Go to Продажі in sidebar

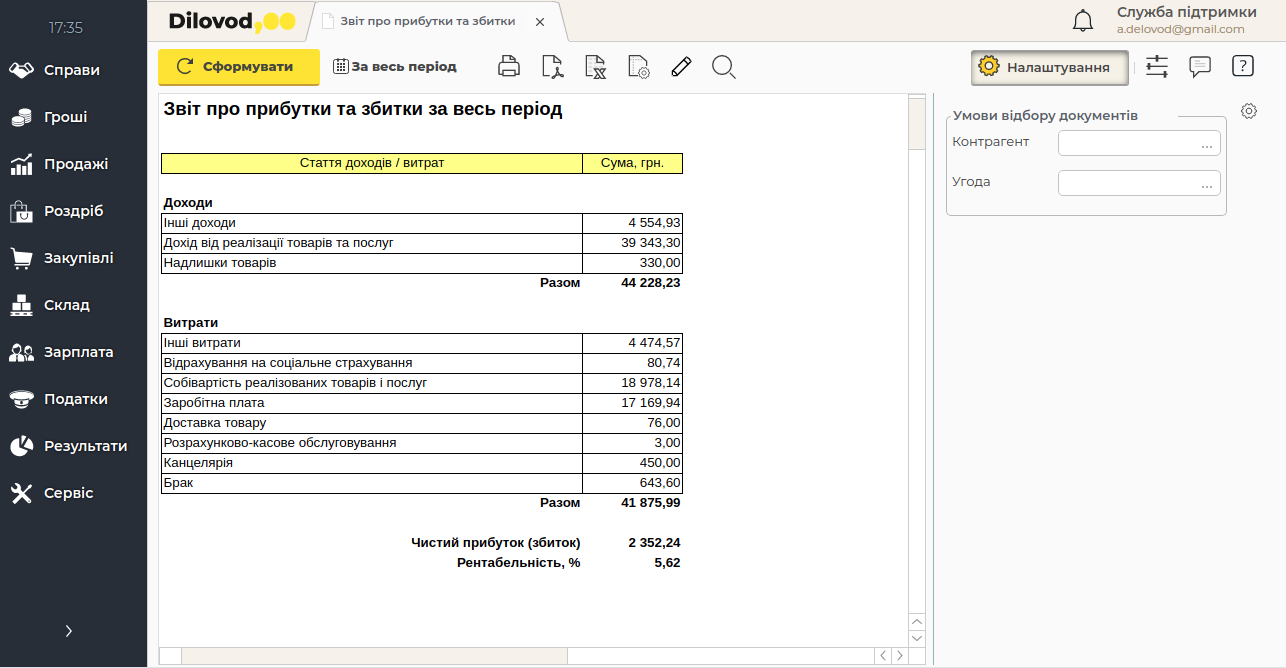(74, 164)
